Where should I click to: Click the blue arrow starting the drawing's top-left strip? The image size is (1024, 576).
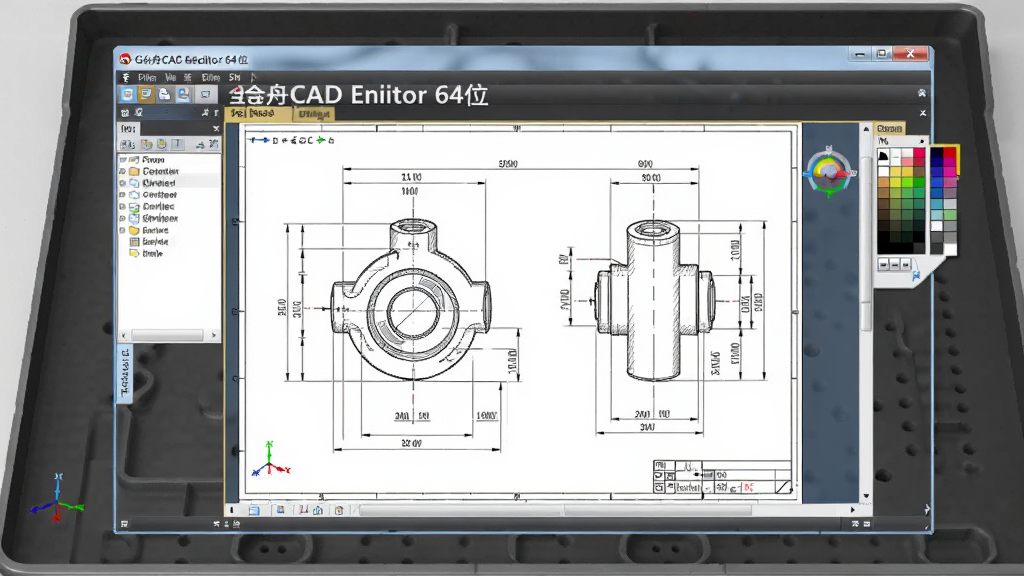(259, 140)
